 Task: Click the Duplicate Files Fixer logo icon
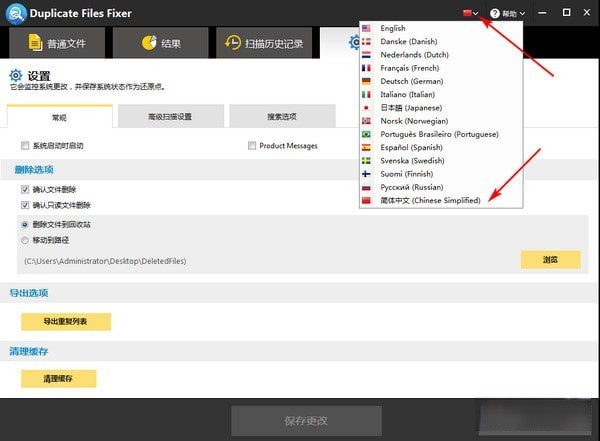(16, 13)
